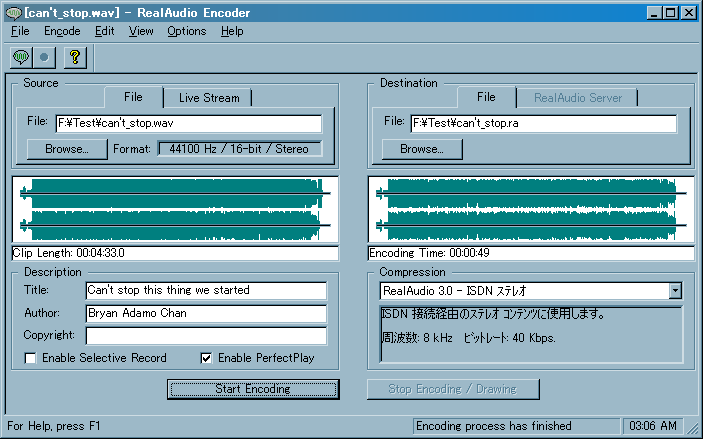Maximize the RealAudio Encoder window

point(671,13)
